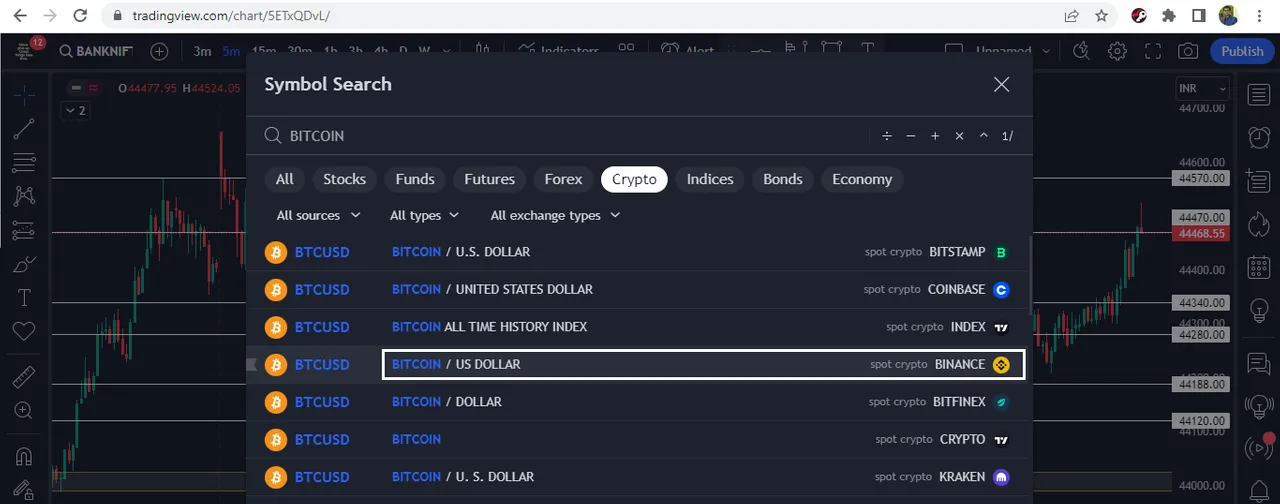Image resolution: width=1280 pixels, height=504 pixels.
Task: Add symbol with the compare plus icon
Action: coord(159,51)
